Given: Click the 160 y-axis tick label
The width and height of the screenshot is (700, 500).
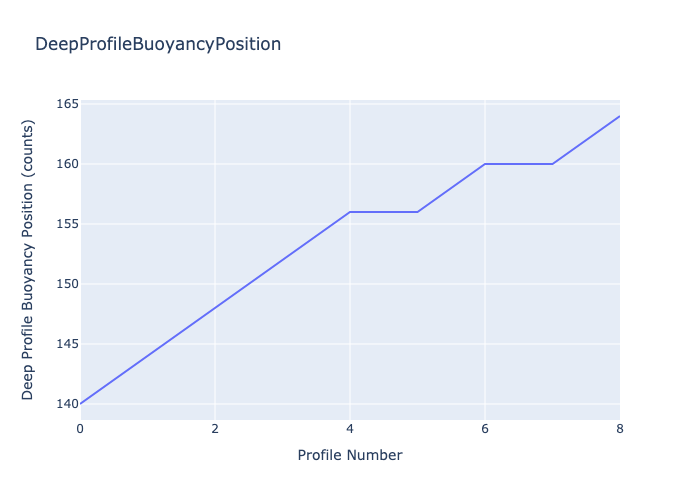Looking at the screenshot, I should (67, 164).
